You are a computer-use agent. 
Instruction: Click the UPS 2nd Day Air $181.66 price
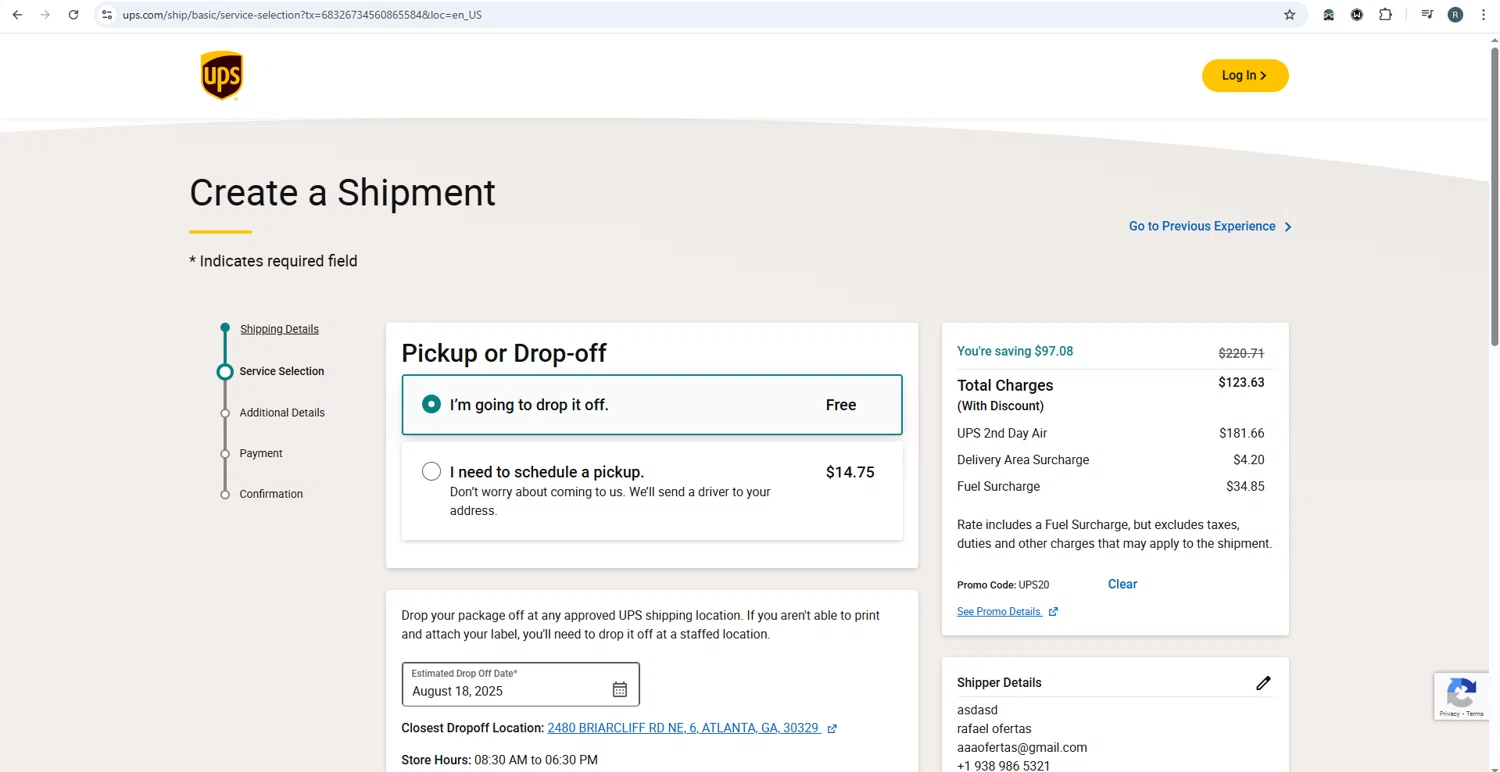1241,434
